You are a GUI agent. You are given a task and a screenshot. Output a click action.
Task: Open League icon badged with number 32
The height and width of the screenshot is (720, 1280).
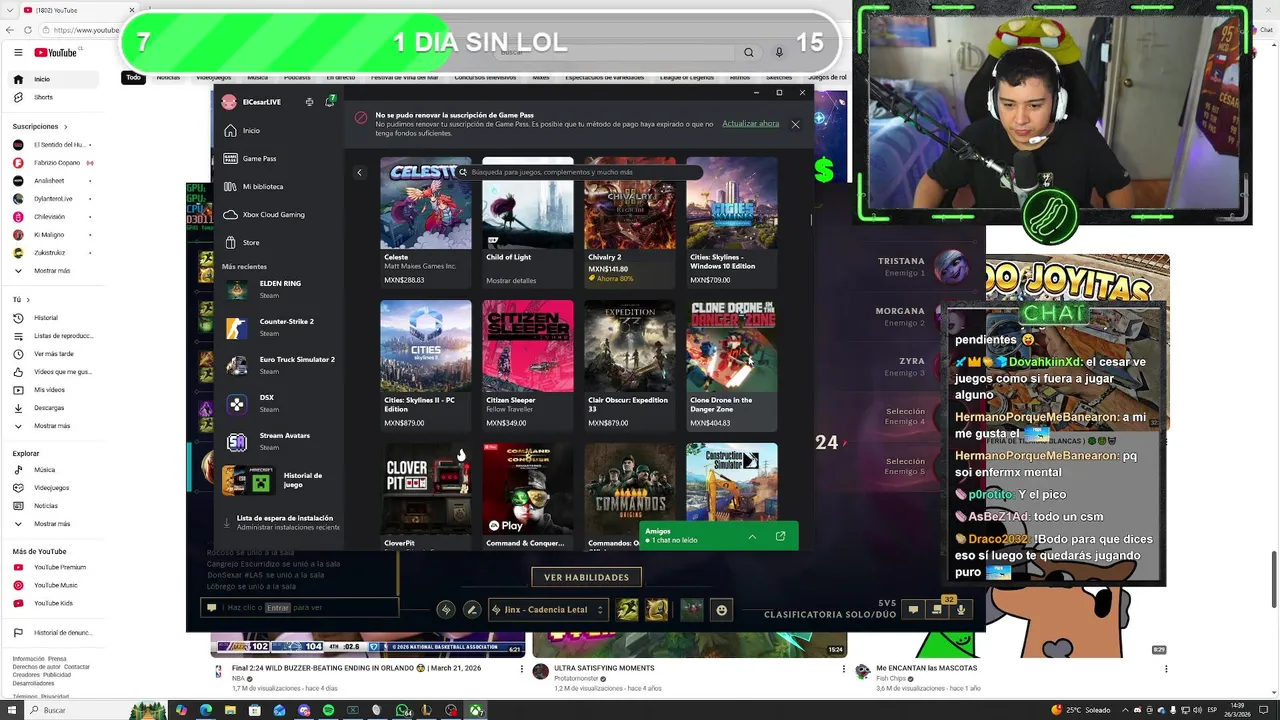pos(937,608)
